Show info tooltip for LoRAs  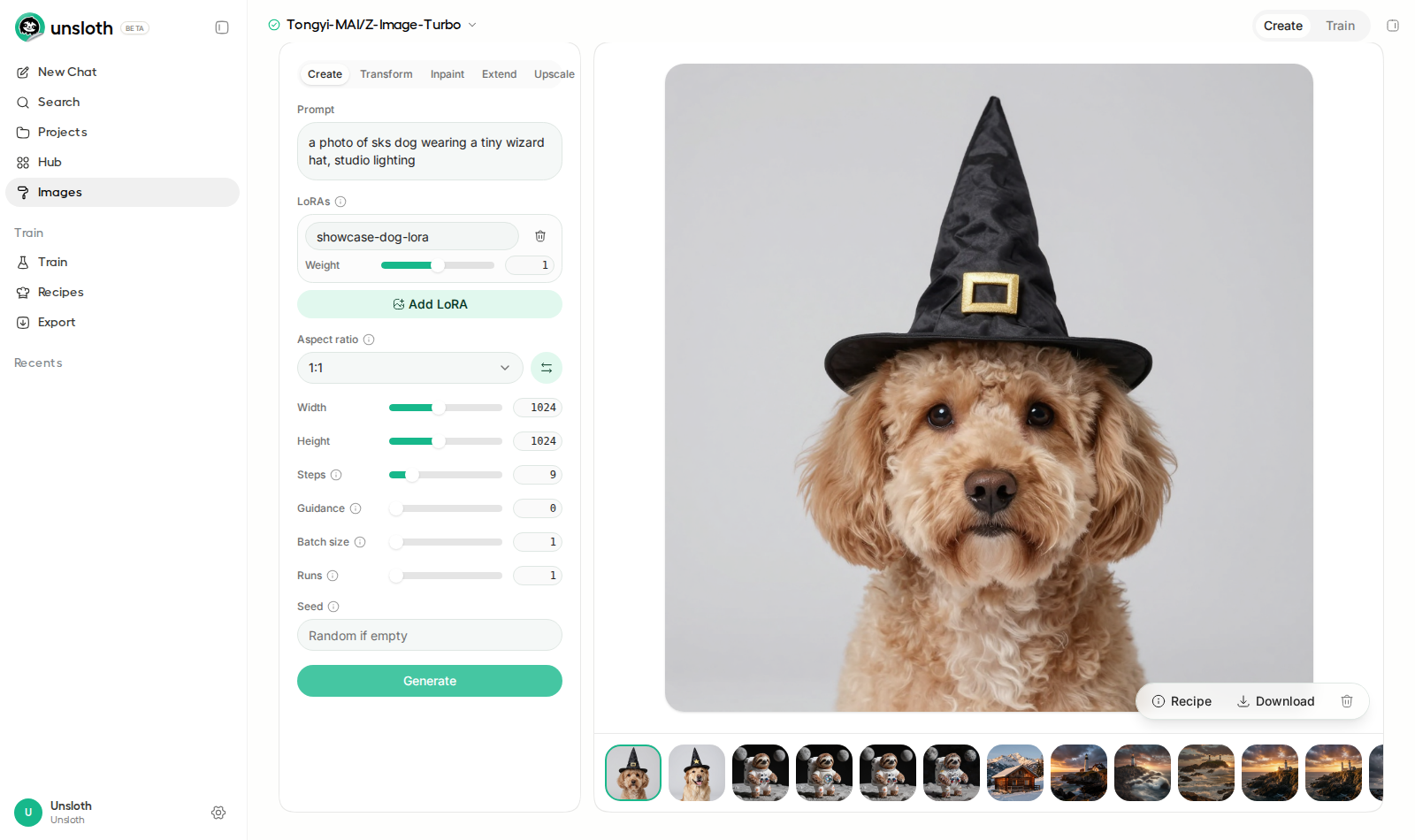tap(340, 202)
